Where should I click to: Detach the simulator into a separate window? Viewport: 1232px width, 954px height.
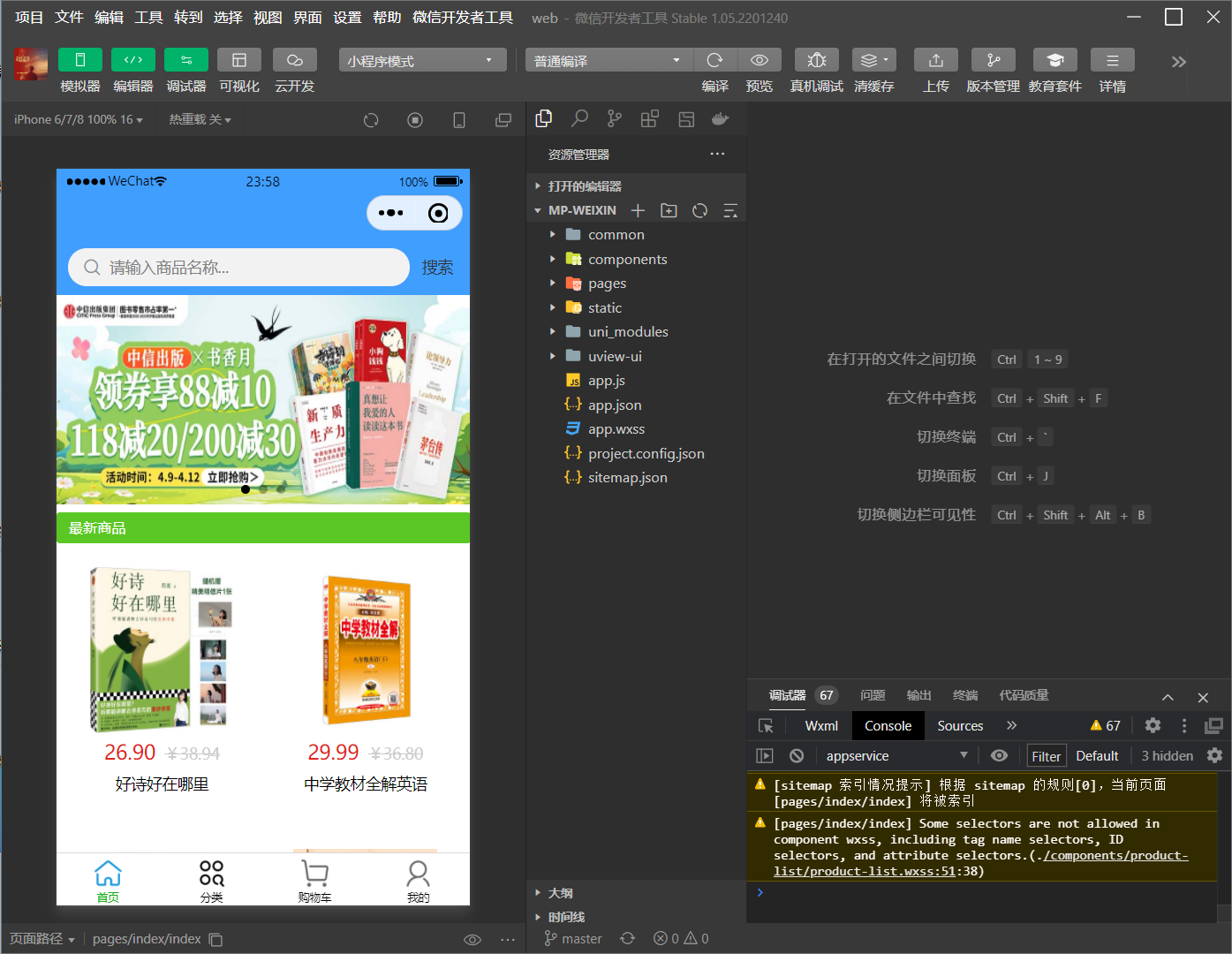503,120
